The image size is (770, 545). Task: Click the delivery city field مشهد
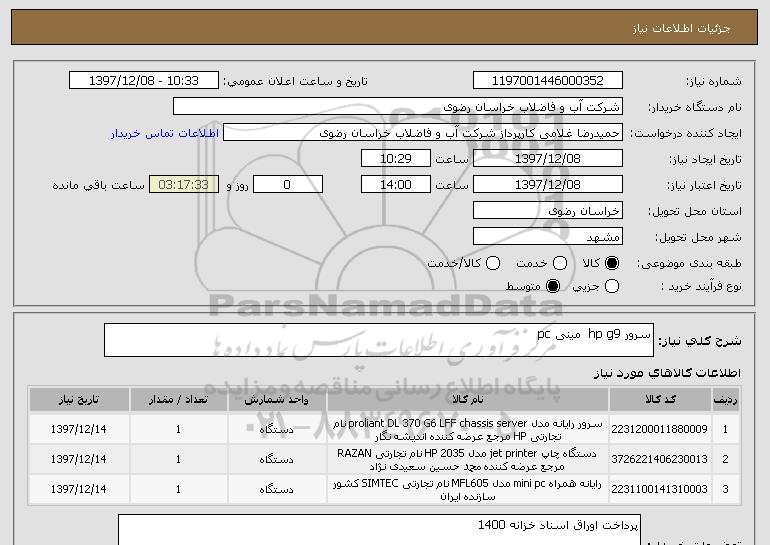click(x=548, y=237)
